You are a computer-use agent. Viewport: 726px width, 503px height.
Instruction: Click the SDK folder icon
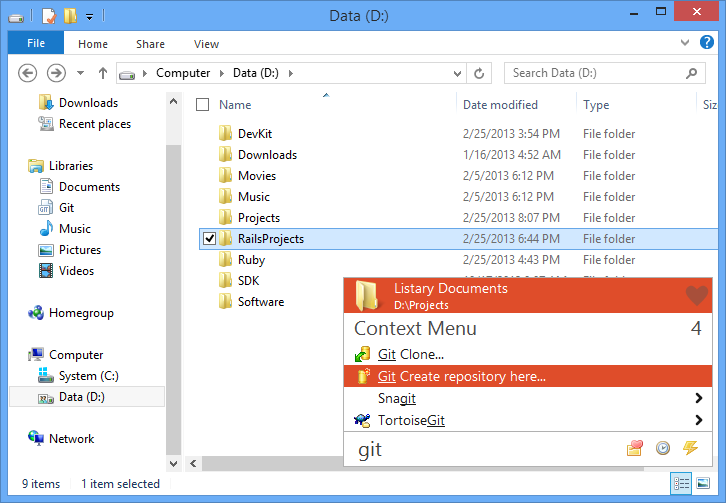point(225,280)
